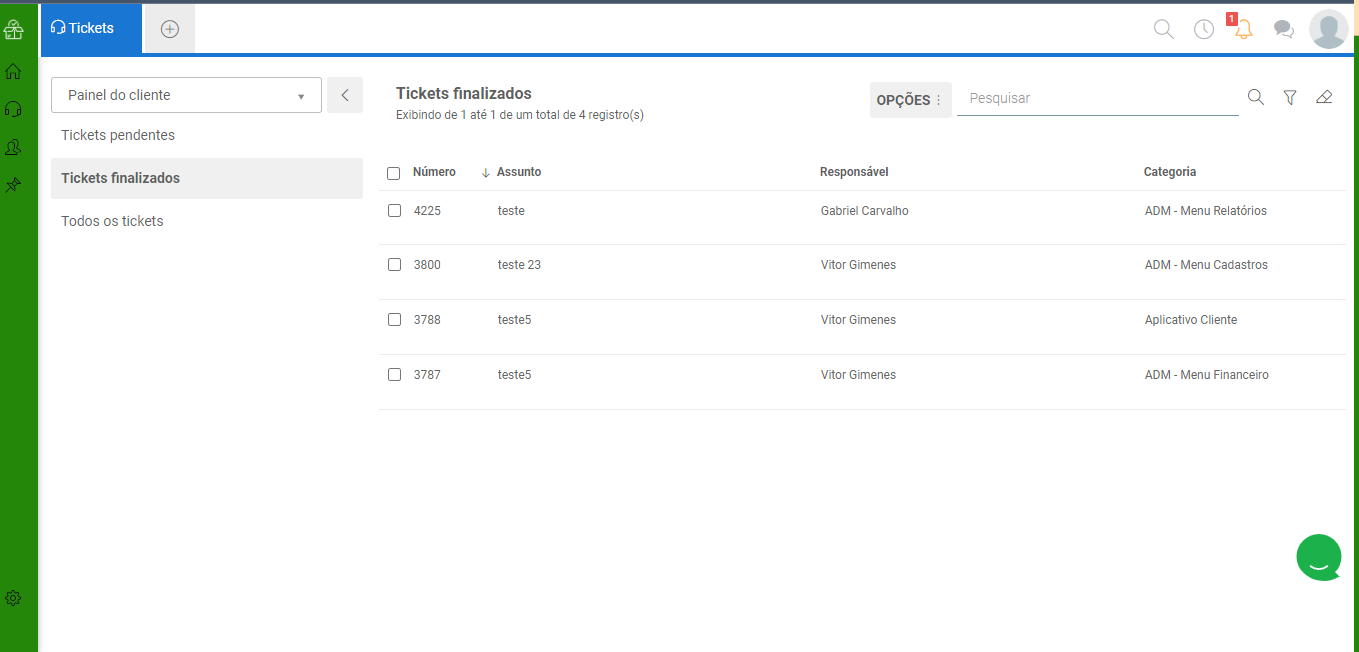
Task: Click the global search magnifier icon
Action: coord(1164,29)
